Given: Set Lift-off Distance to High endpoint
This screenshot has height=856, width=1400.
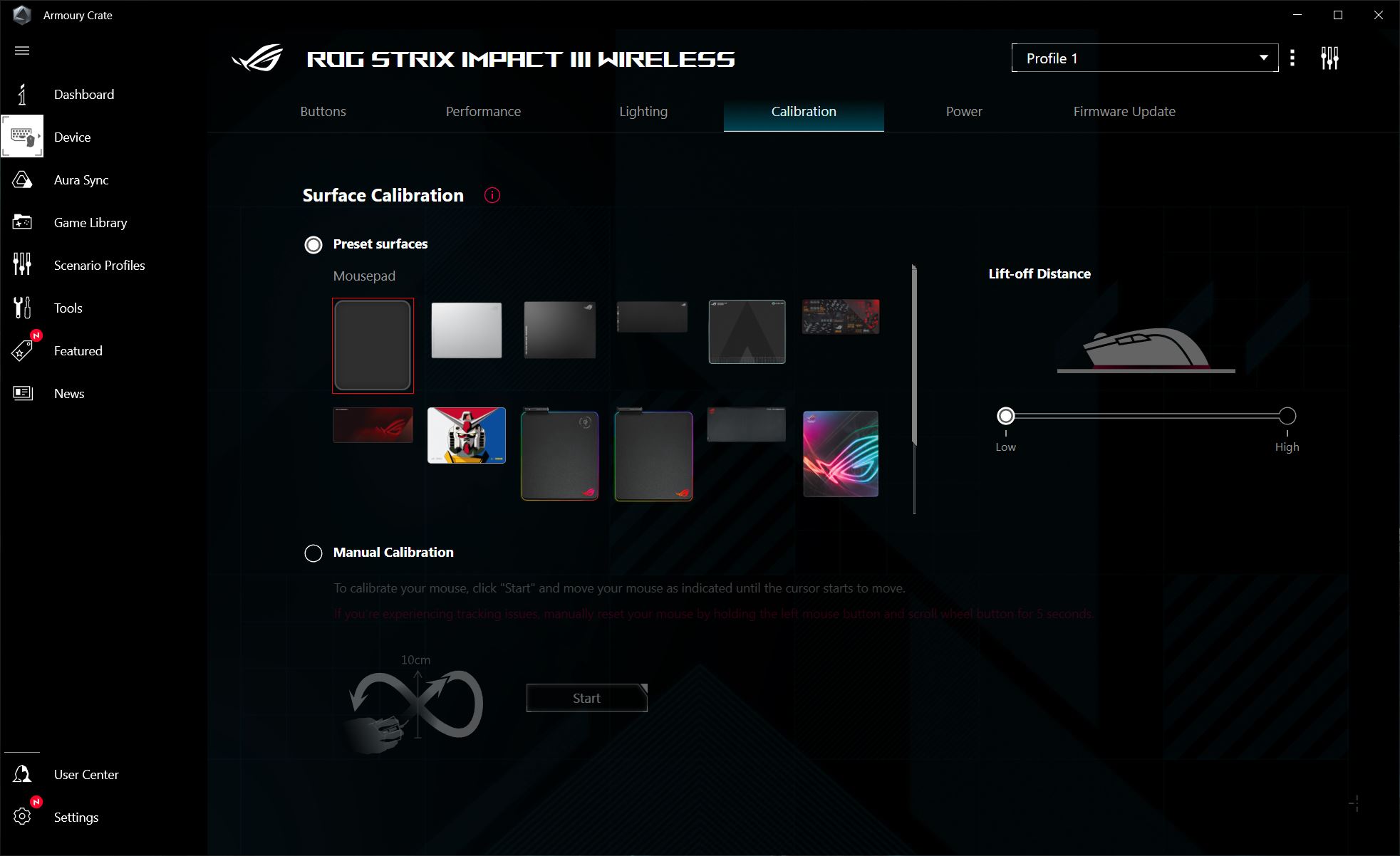Looking at the screenshot, I should 1287,416.
